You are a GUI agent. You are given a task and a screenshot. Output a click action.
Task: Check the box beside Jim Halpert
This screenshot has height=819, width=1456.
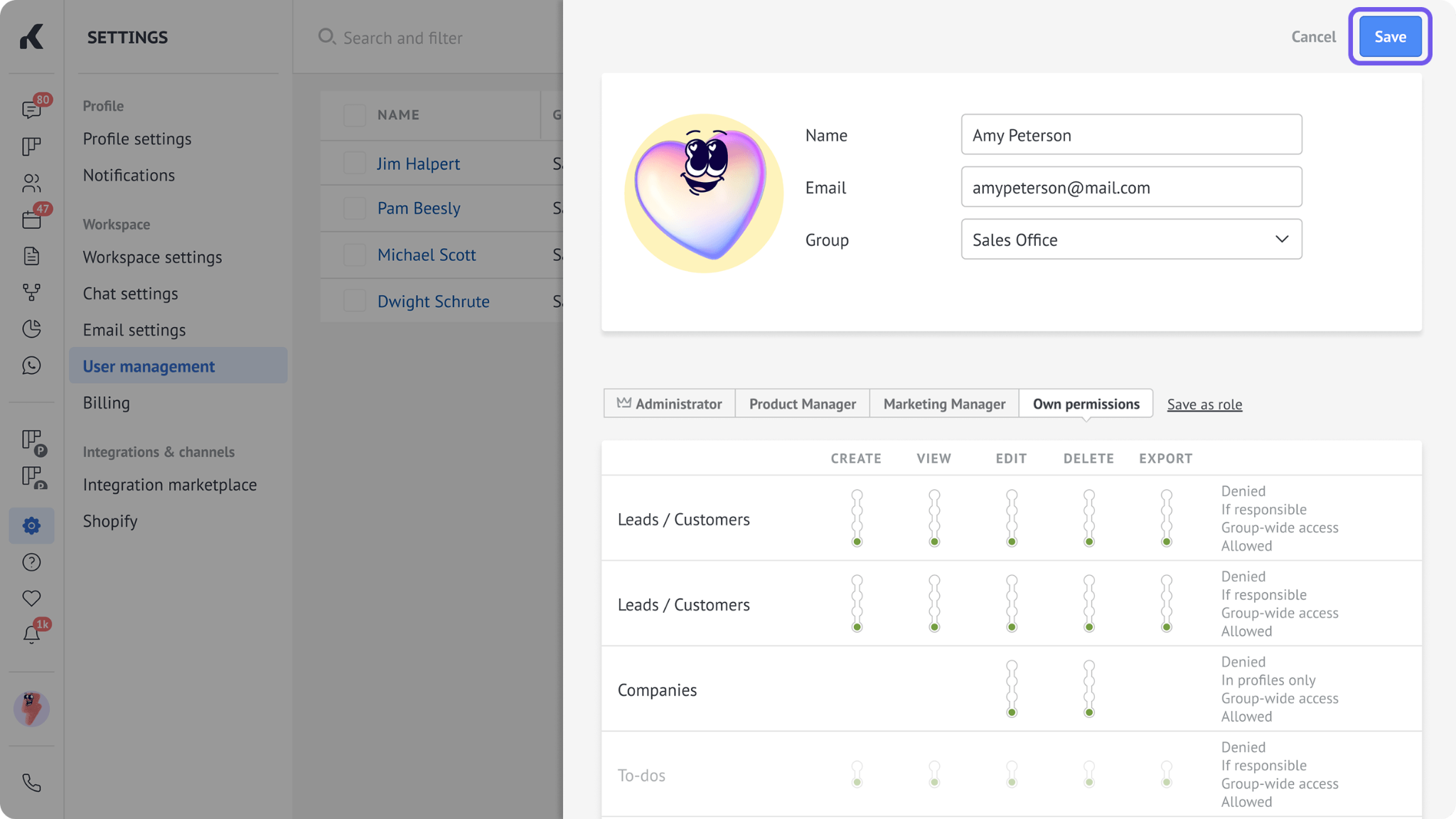click(355, 163)
